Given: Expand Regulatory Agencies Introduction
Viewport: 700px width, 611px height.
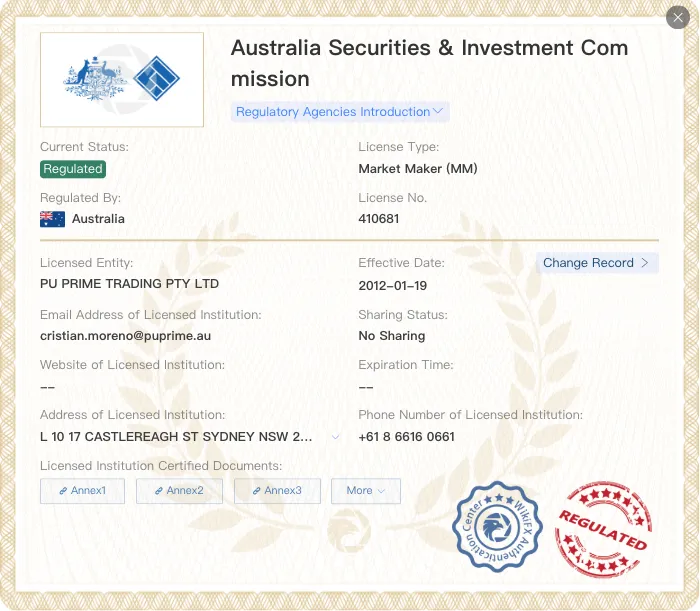Looking at the screenshot, I should [340, 112].
